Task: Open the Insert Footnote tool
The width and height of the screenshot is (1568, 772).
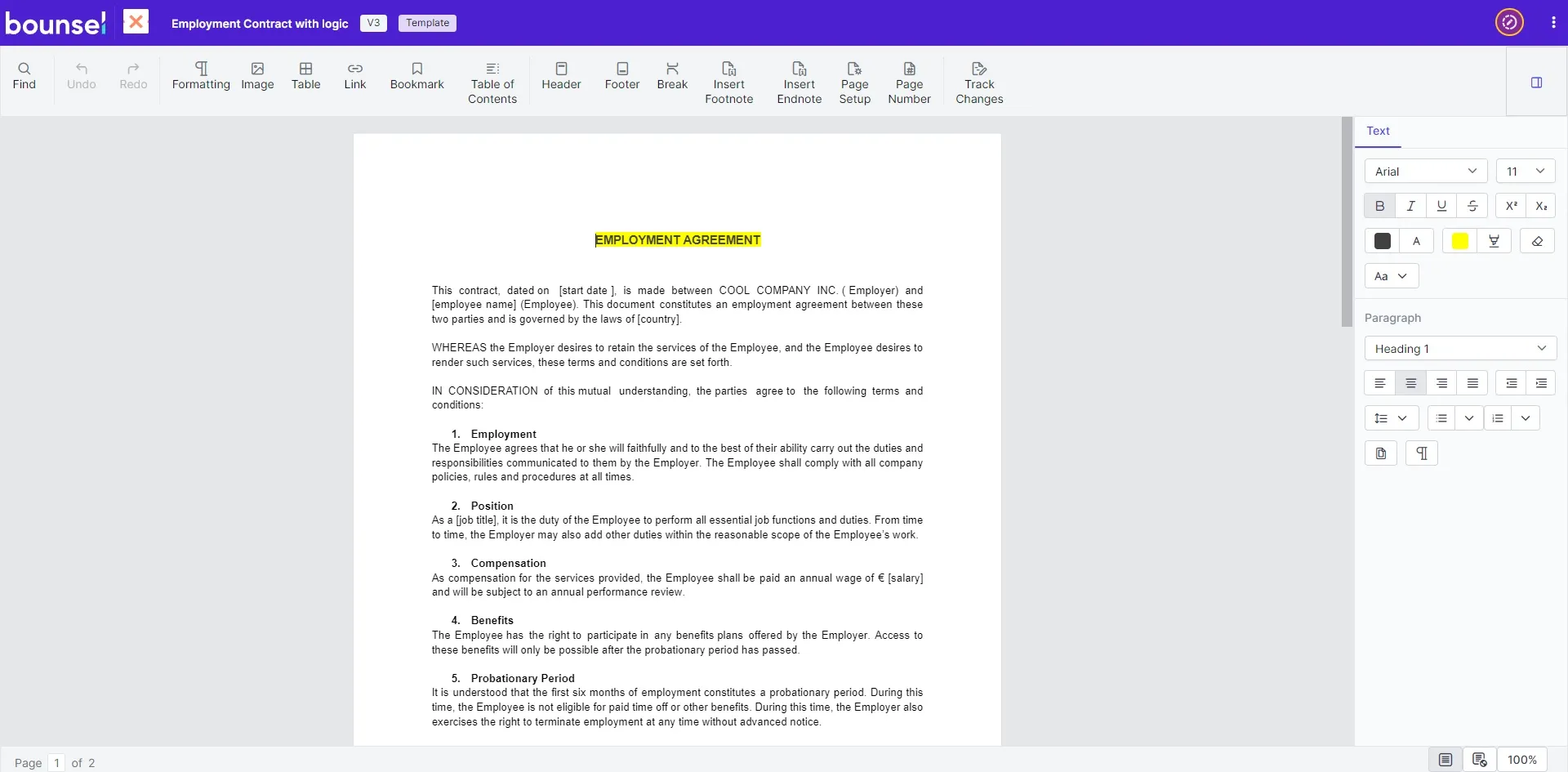Action: 728,83
